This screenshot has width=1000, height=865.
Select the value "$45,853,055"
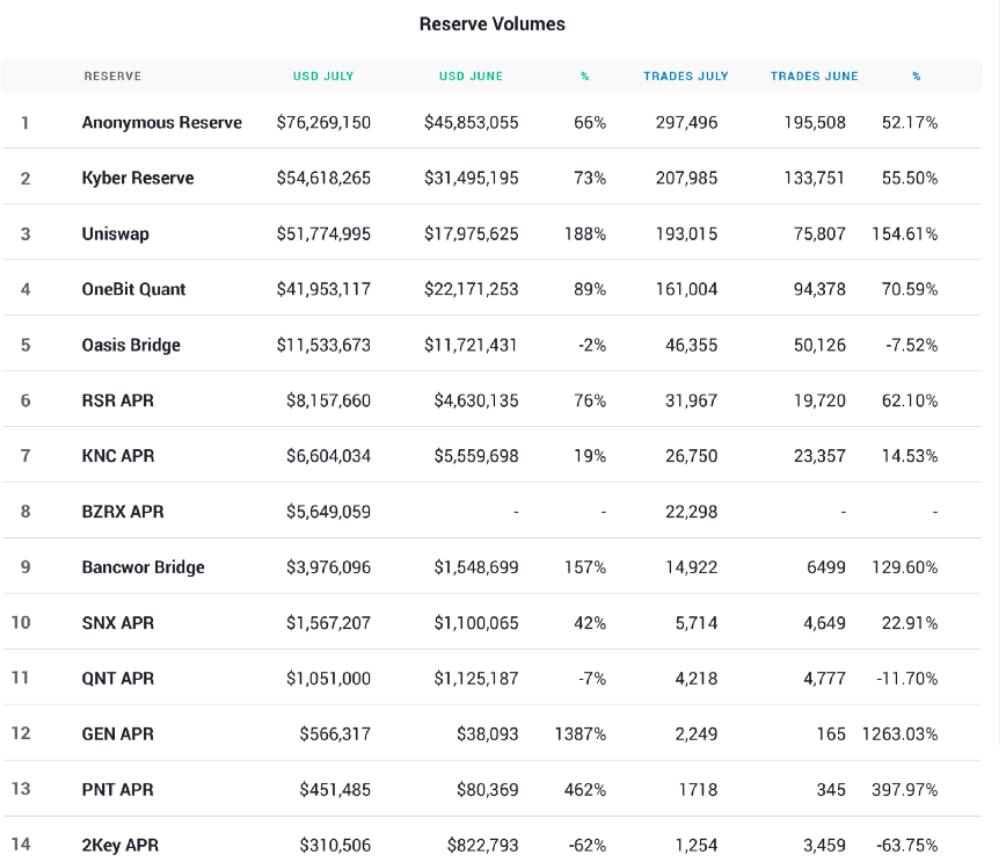point(471,122)
